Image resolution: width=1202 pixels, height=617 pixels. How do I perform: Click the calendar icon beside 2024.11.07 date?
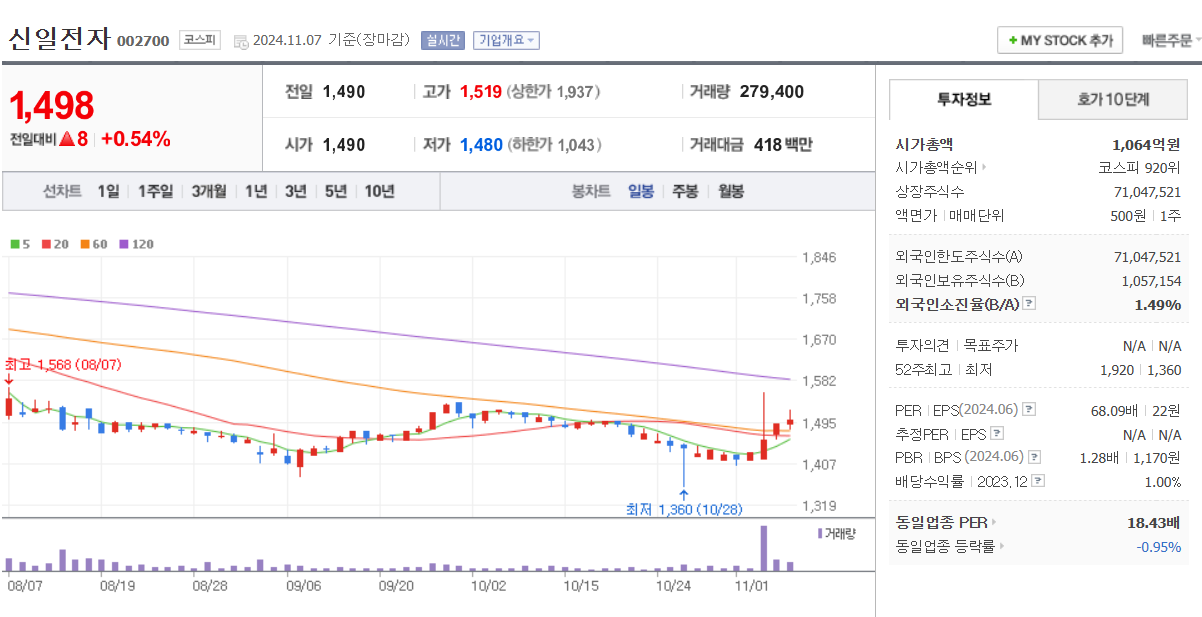tap(241, 41)
